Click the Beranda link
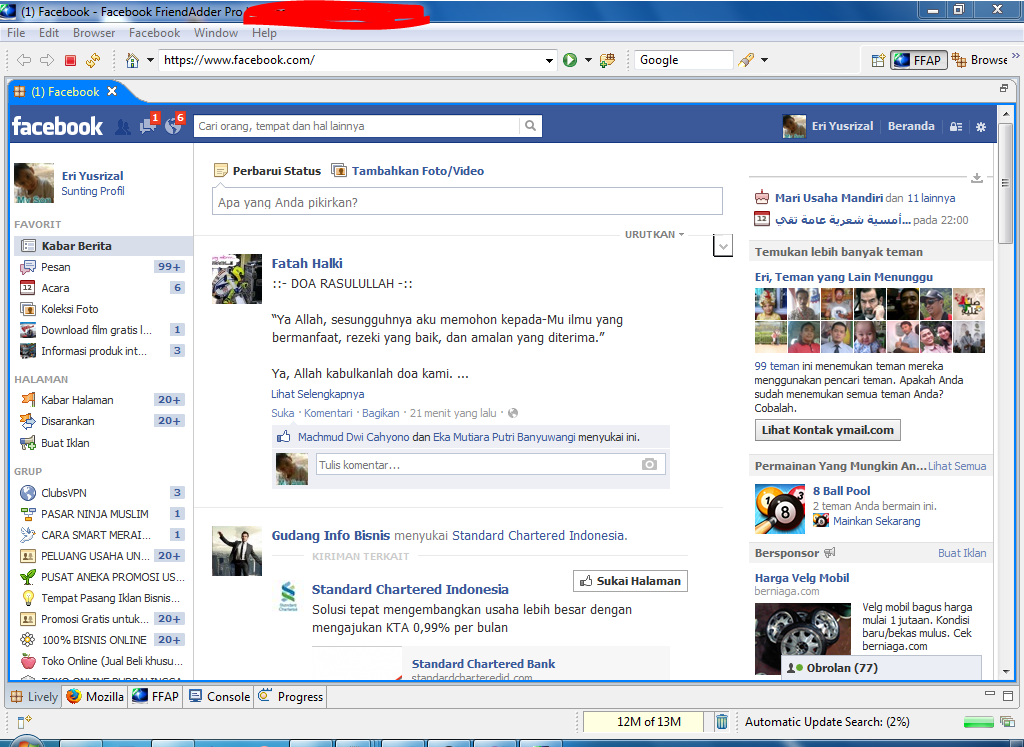The width and height of the screenshot is (1024, 747). click(x=911, y=126)
